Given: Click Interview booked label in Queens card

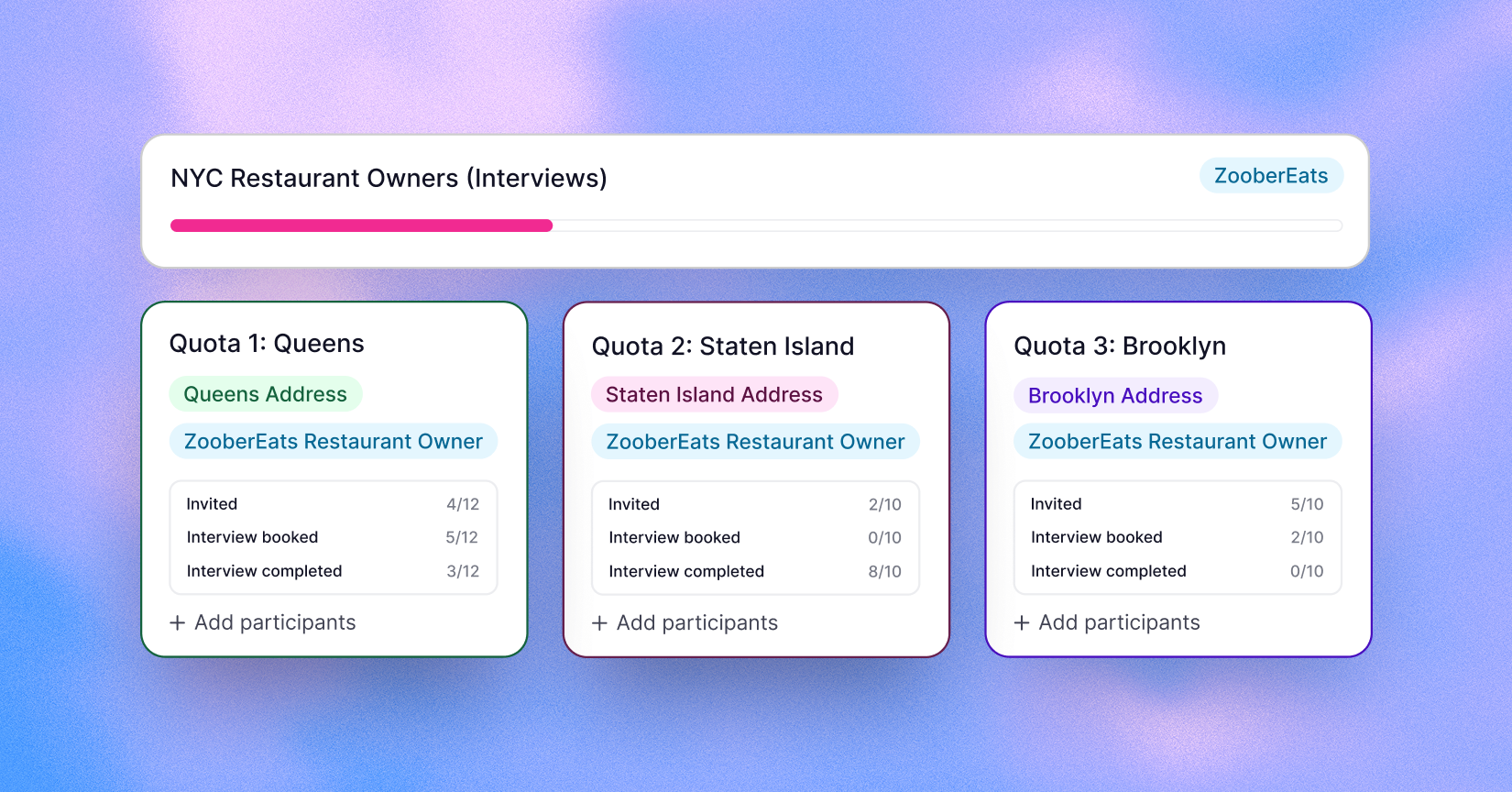Looking at the screenshot, I should 253,537.
